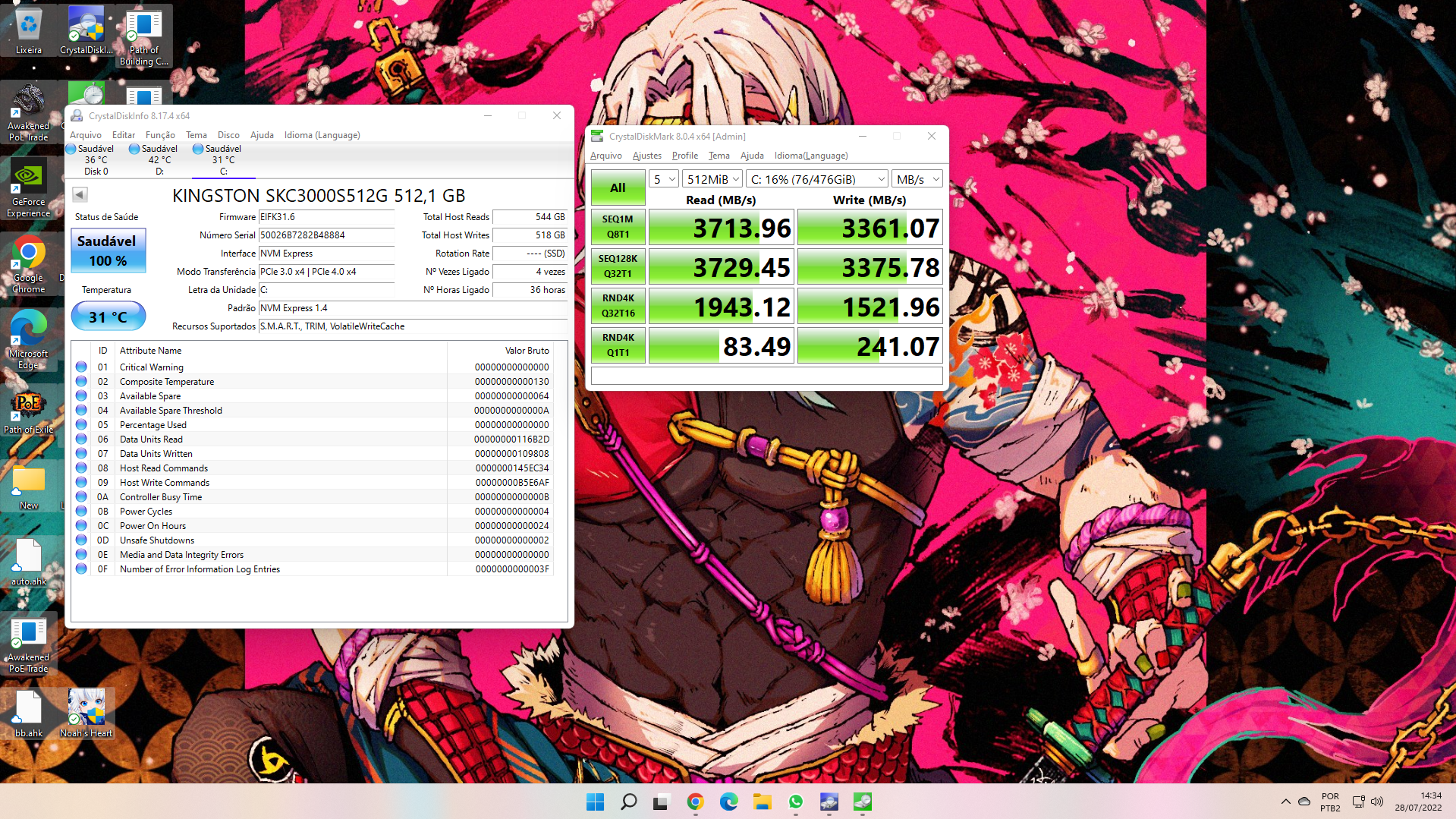This screenshot has width=1456, height=819.
Task: Open test count dropdown showing 5
Action: (664, 179)
